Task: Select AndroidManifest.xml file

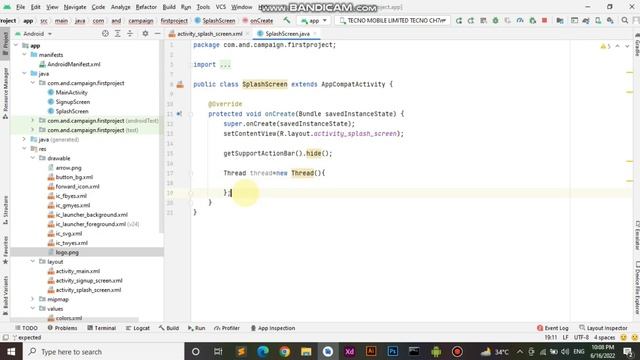Action: click(x=73, y=64)
